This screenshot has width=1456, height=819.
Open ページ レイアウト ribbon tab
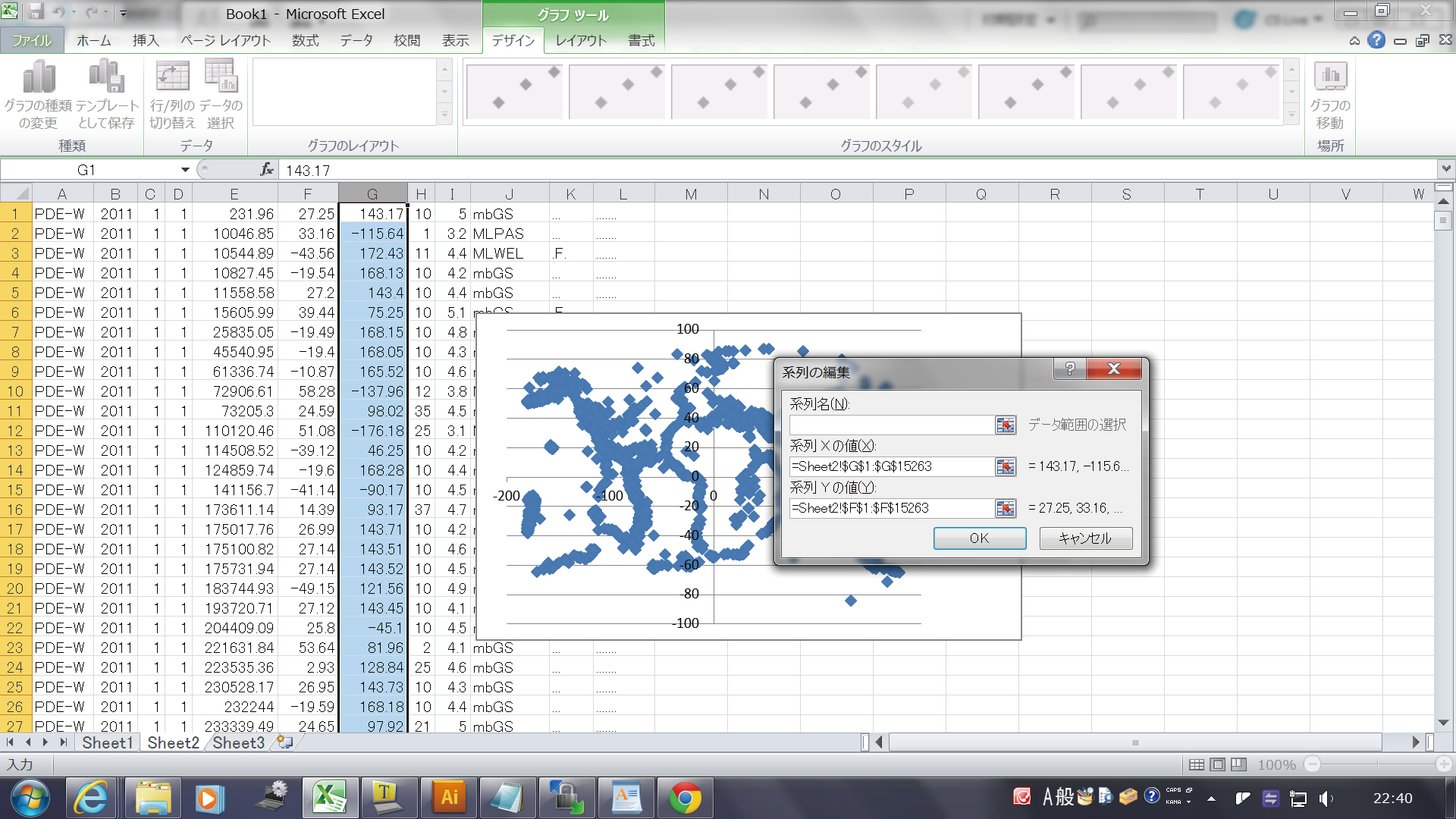tap(225, 41)
